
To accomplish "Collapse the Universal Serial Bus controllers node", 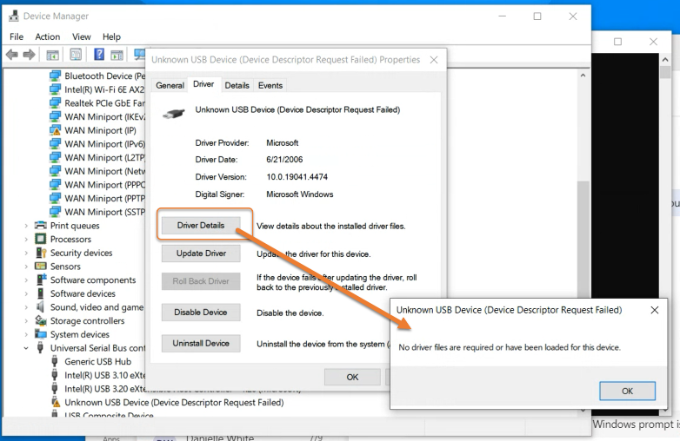I will (x=27, y=347).
